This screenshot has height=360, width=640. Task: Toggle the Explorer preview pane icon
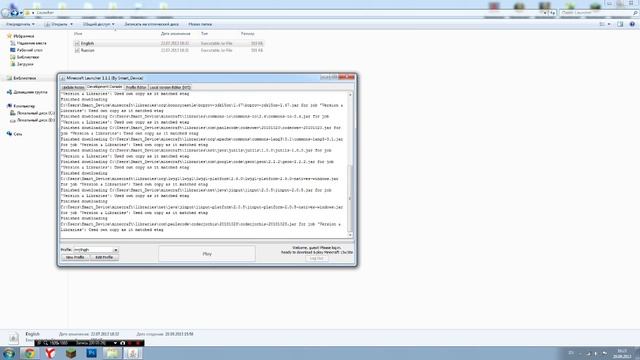(x=620, y=24)
